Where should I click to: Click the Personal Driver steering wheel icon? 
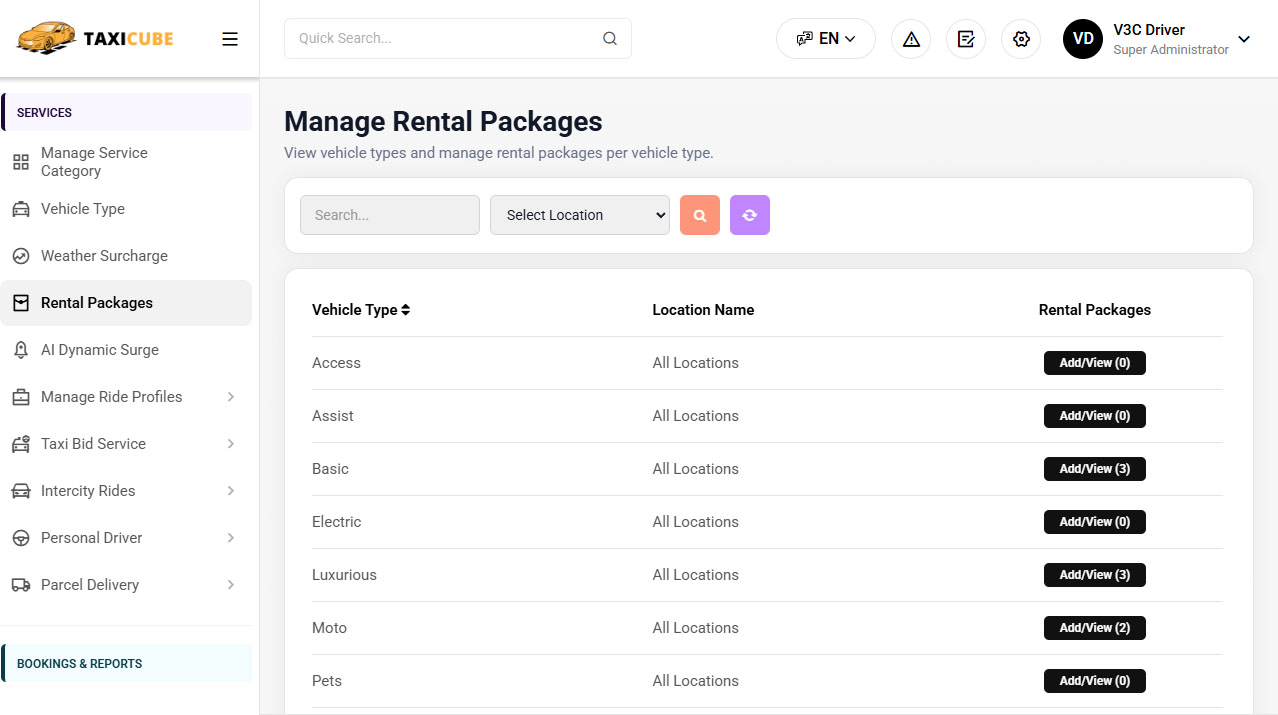point(21,538)
